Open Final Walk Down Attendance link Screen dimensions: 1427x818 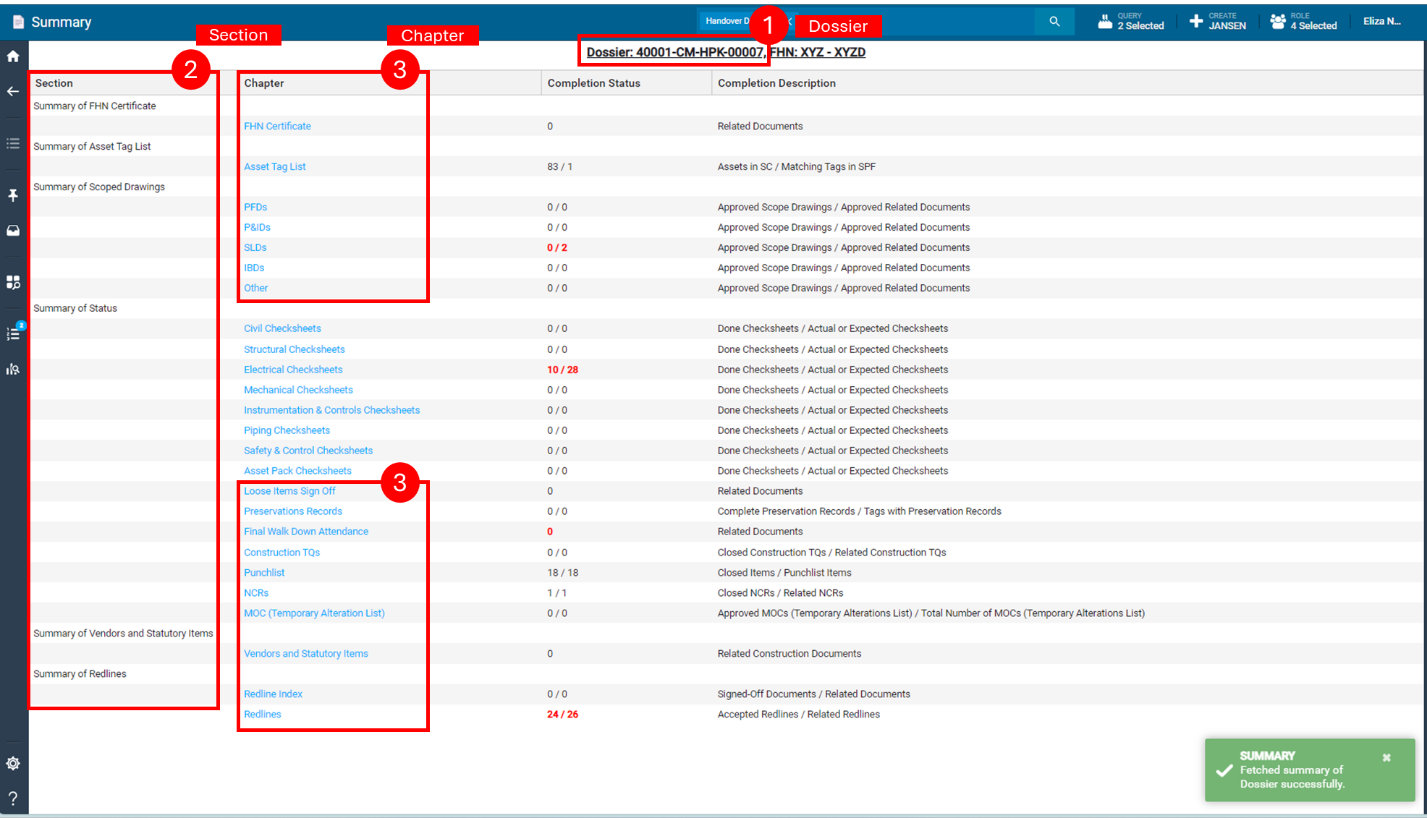coord(306,531)
